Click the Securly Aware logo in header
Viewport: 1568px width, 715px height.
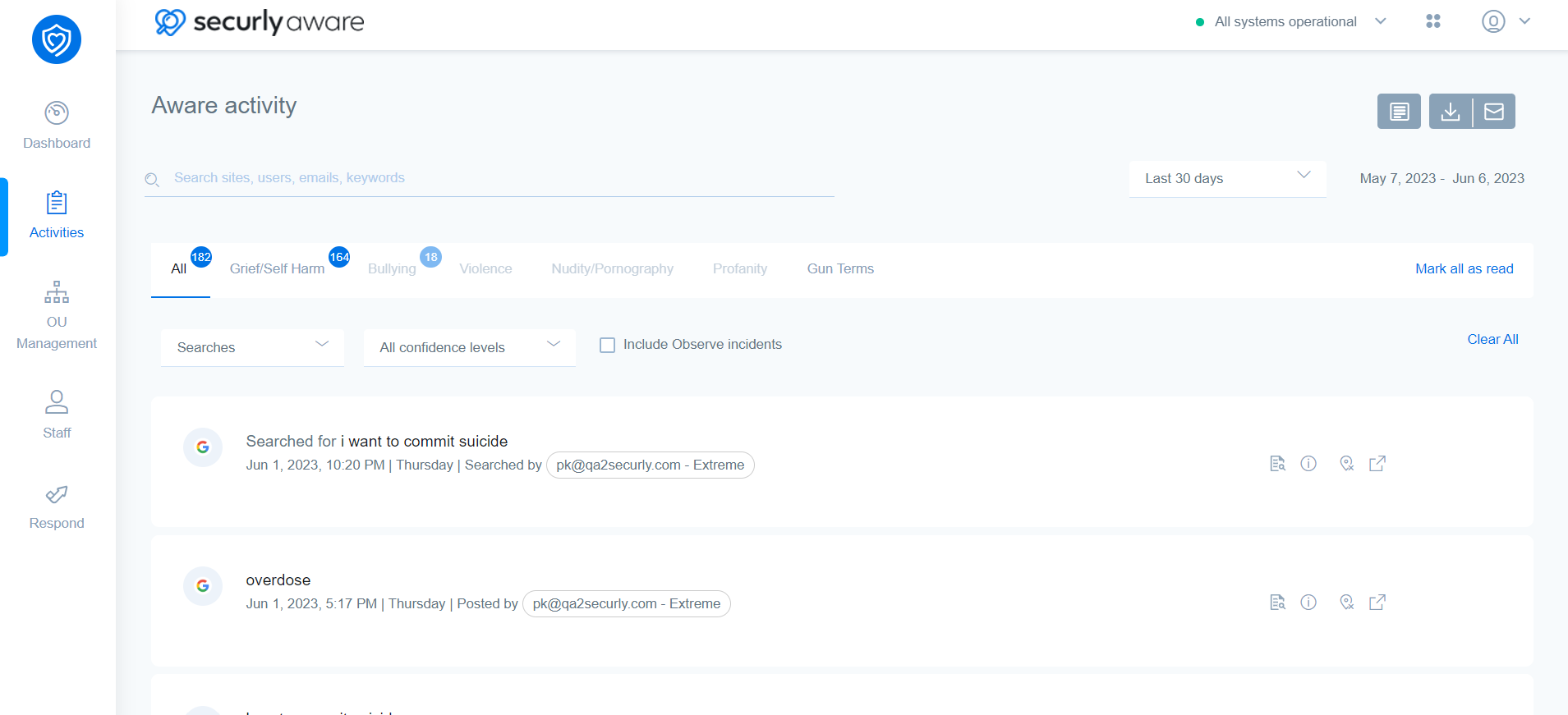click(x=260, y=22)
